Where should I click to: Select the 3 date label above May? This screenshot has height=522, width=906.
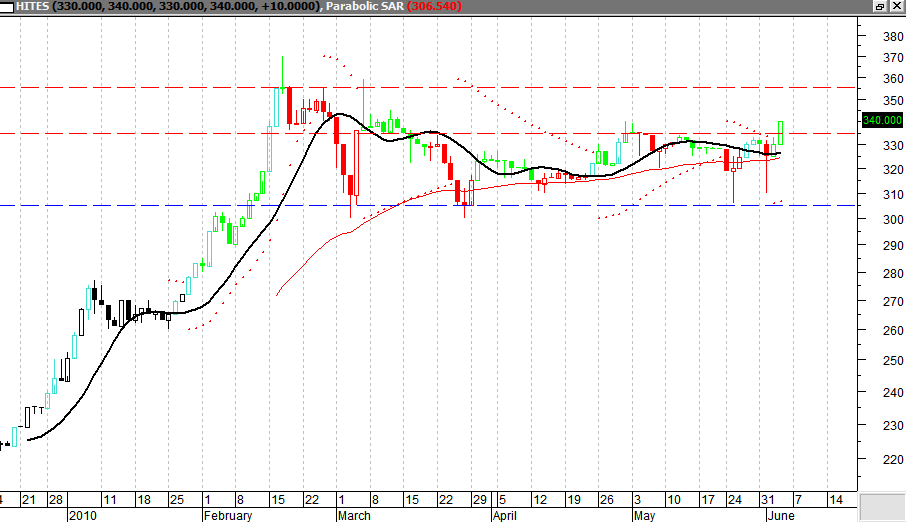(x=637, y=500)
